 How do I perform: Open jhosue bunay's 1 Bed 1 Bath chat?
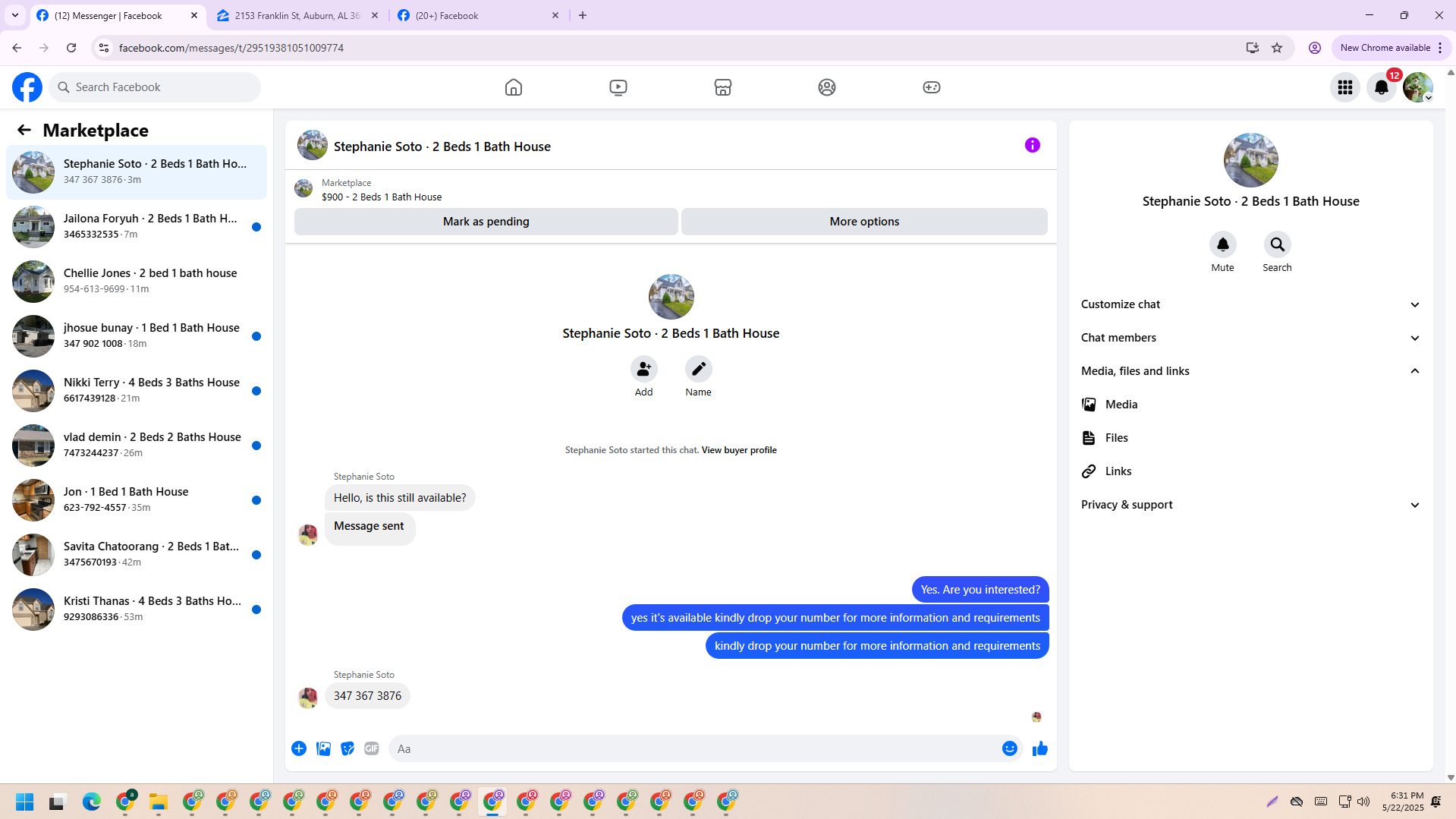tap(137, 336)
